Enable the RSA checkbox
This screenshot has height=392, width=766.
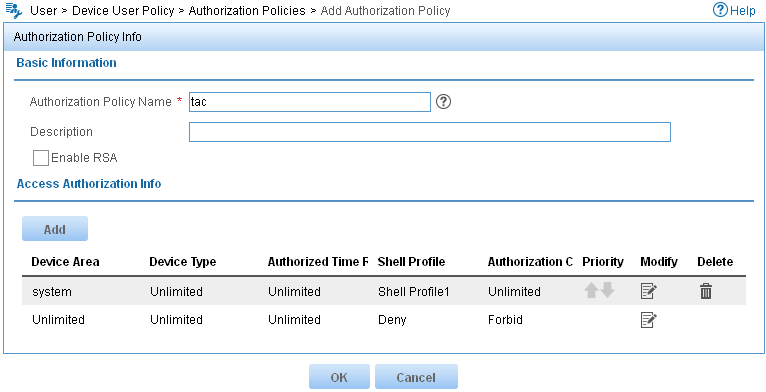click(41, 158)
